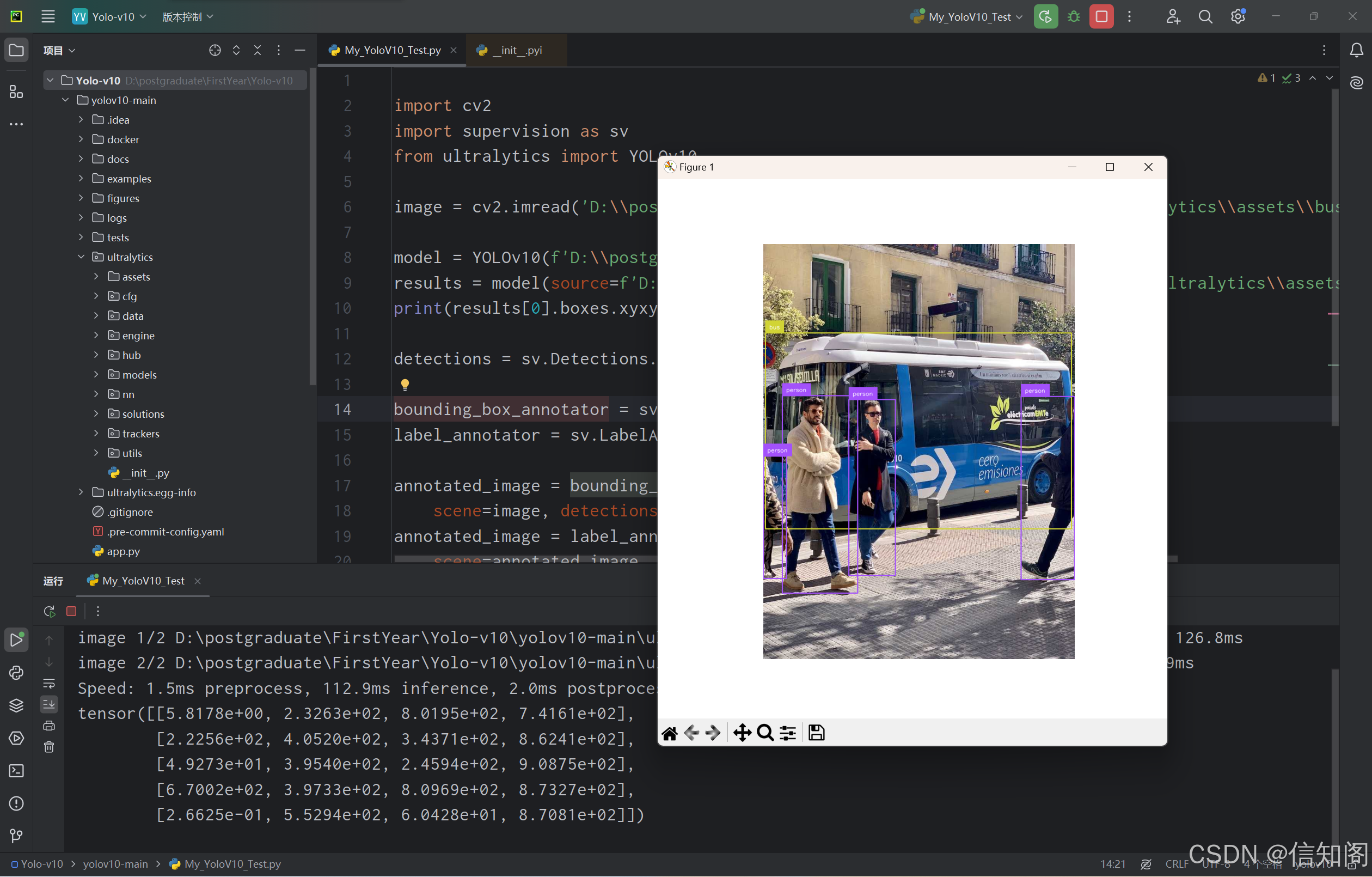Toggle the Project tool window folder icon
The height and width of the screenshot is (877, 1372).
16,50
